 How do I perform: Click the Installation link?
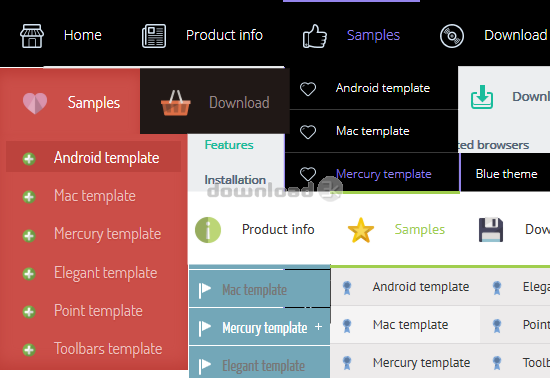(x=235, y=180)
